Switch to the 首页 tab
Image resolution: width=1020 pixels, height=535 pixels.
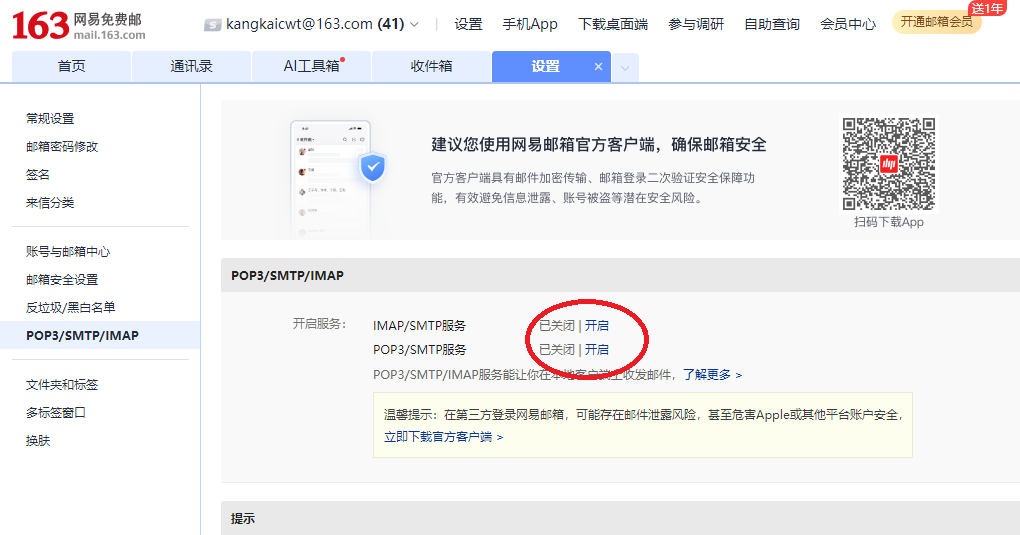coord(71,67)
